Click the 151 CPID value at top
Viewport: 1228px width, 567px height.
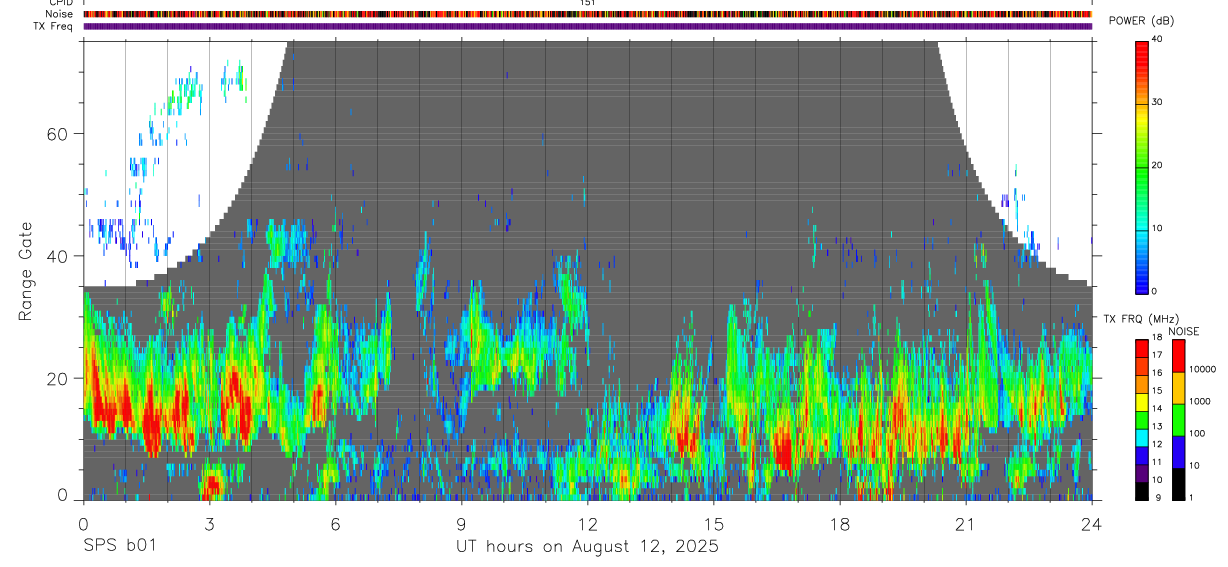(x=587, y=3)
